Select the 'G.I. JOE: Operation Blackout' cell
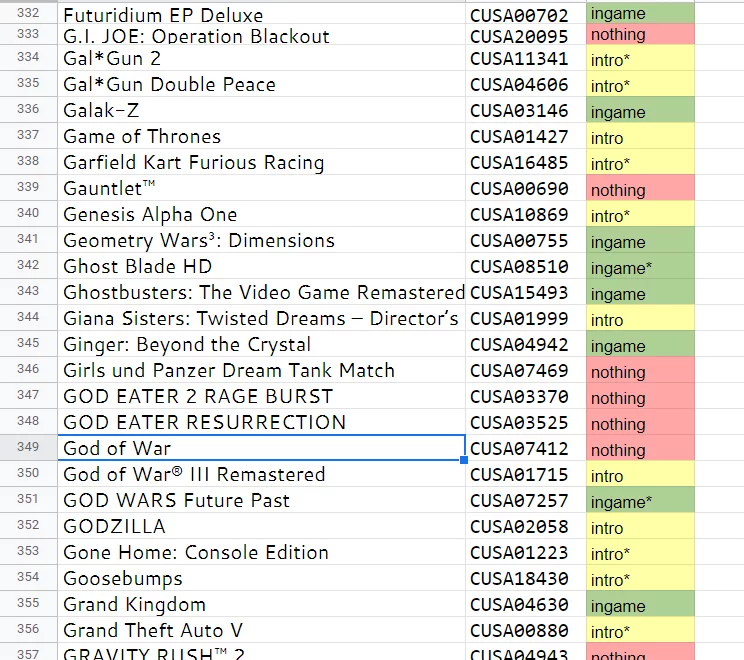Viewport: 744px width, 660px height. point(261,35)
